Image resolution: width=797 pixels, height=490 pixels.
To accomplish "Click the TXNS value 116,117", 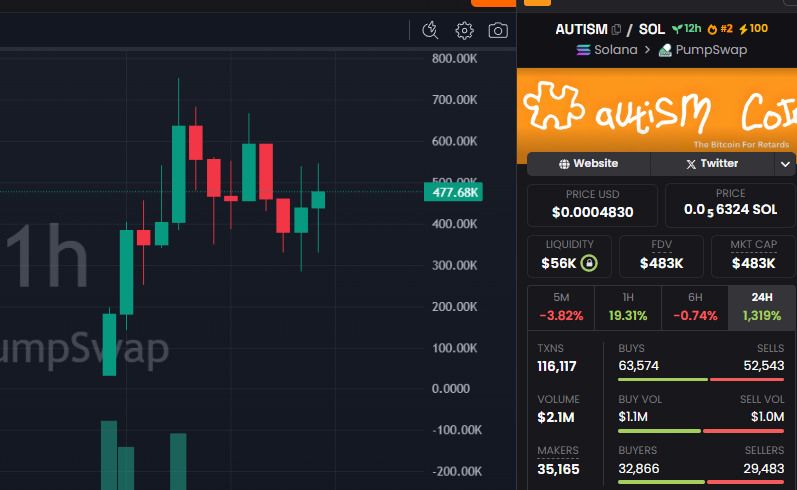I will pyautogui.click(x=557, y=366).
